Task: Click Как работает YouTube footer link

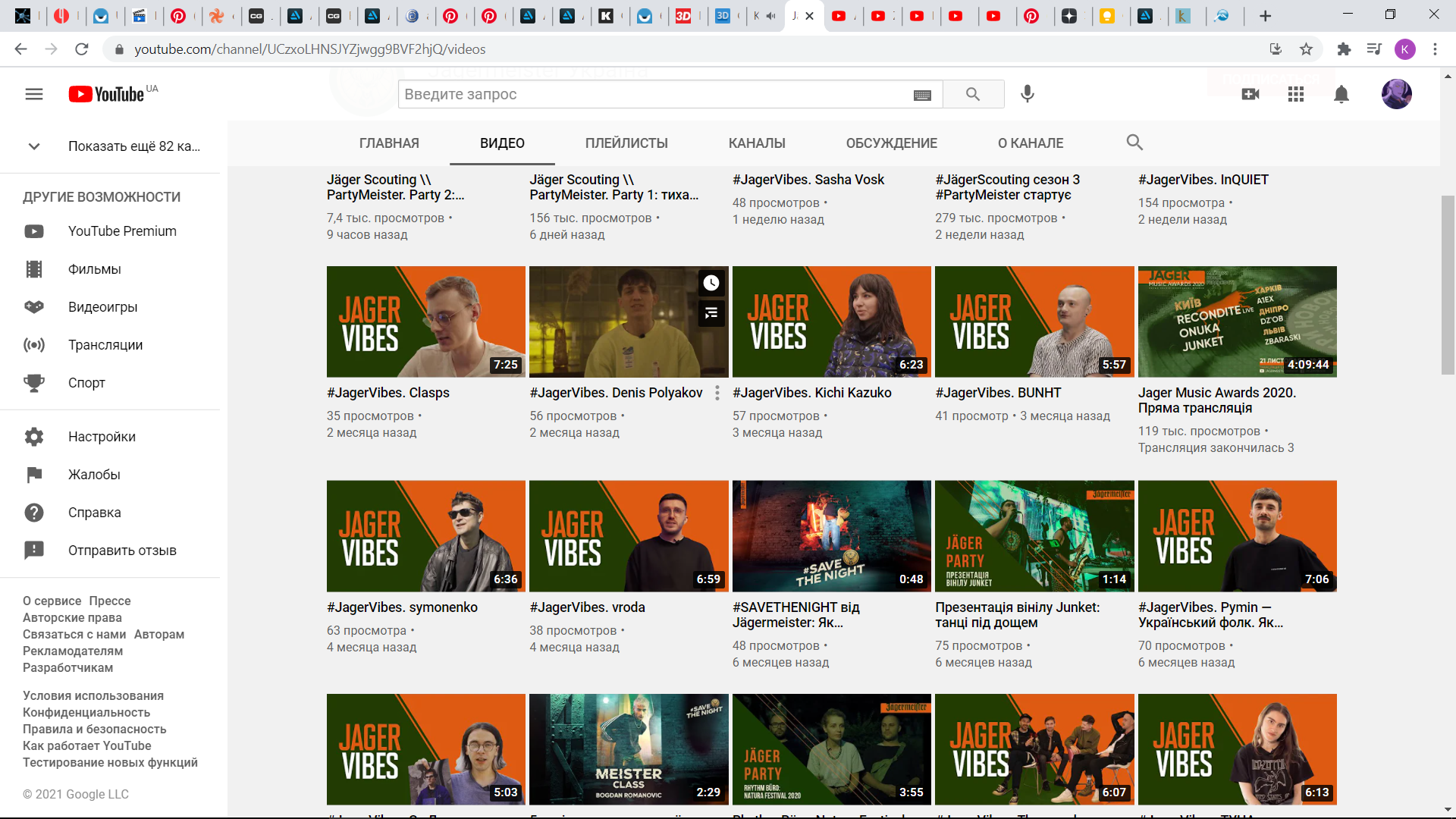Action: point(87,746)
